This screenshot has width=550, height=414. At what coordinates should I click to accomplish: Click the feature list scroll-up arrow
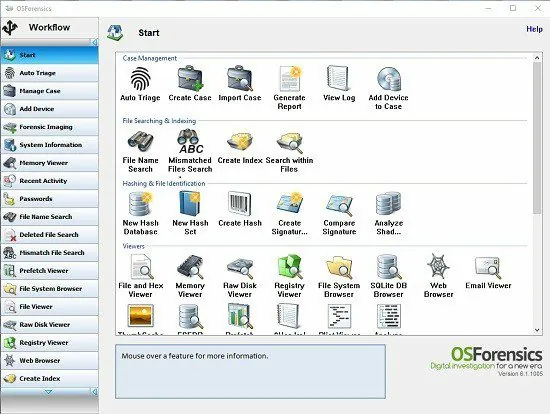click(537, 57)
